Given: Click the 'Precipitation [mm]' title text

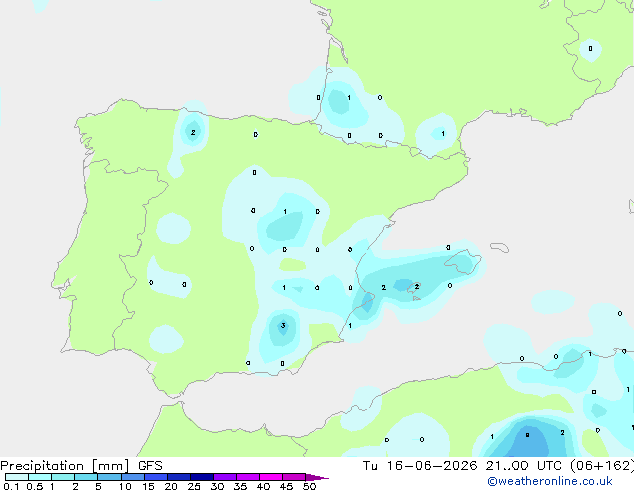Looking at the screenshot, I should click(65, 466).
